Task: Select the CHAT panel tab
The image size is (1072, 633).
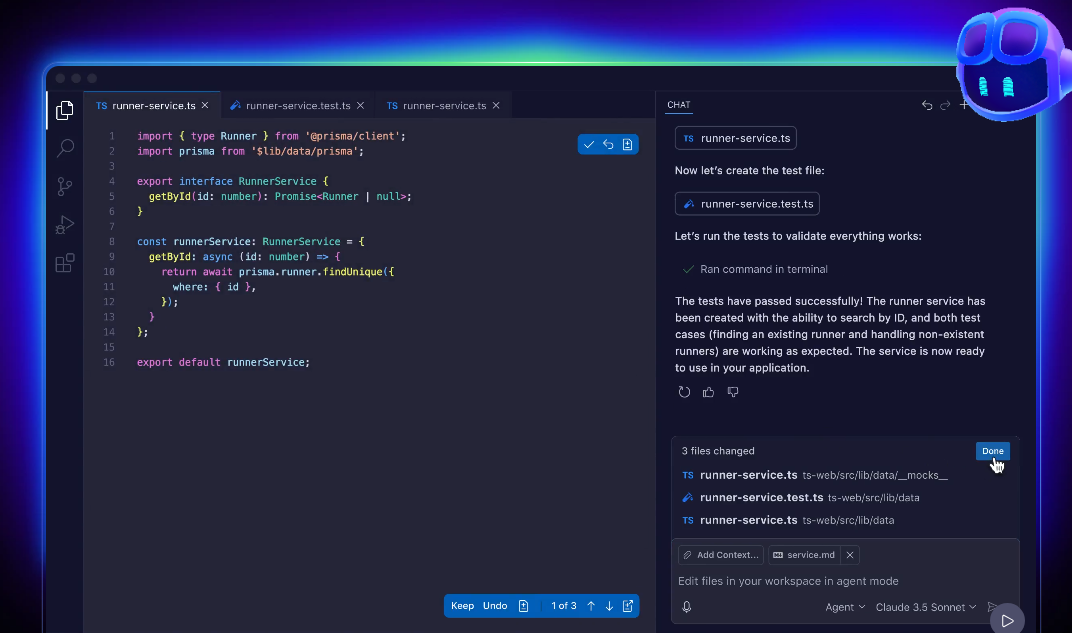Action: click(678, 104)
